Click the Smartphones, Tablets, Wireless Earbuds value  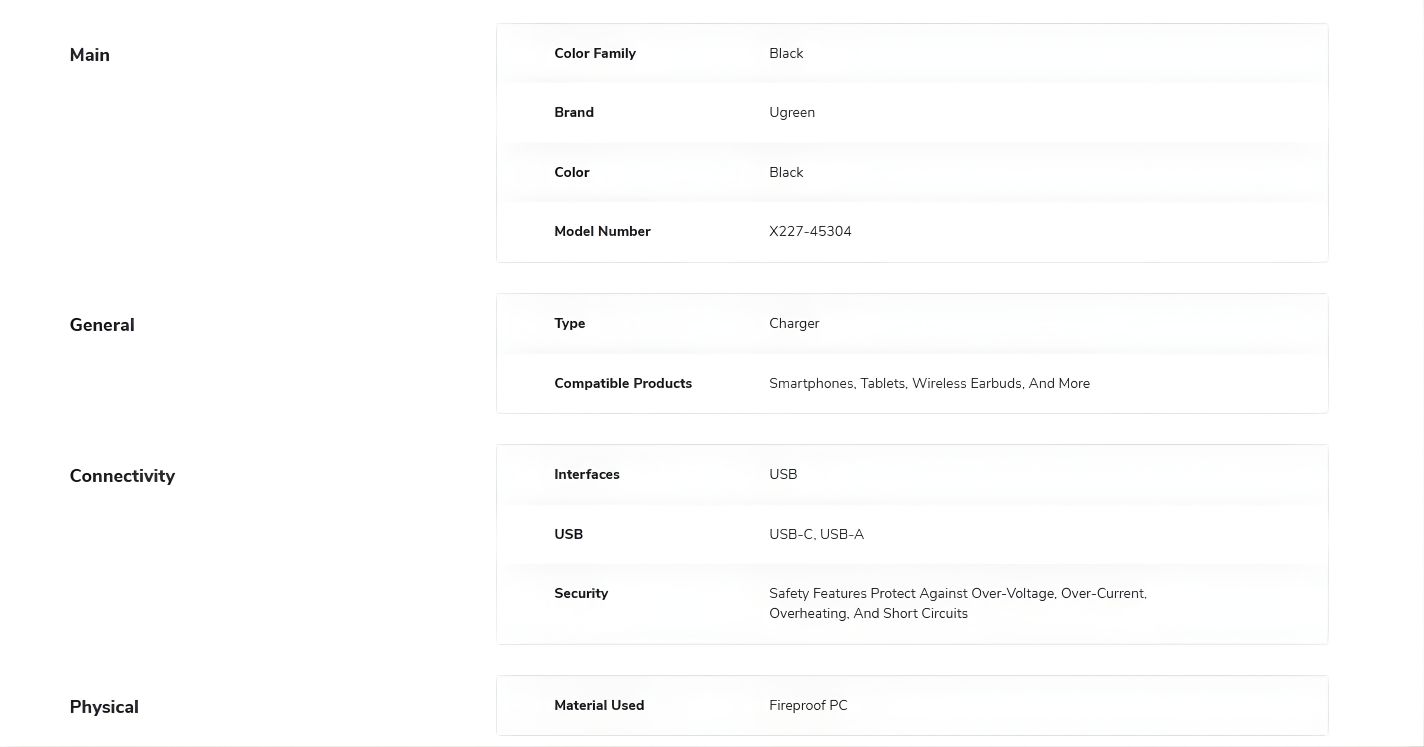(x=929, y=383)
